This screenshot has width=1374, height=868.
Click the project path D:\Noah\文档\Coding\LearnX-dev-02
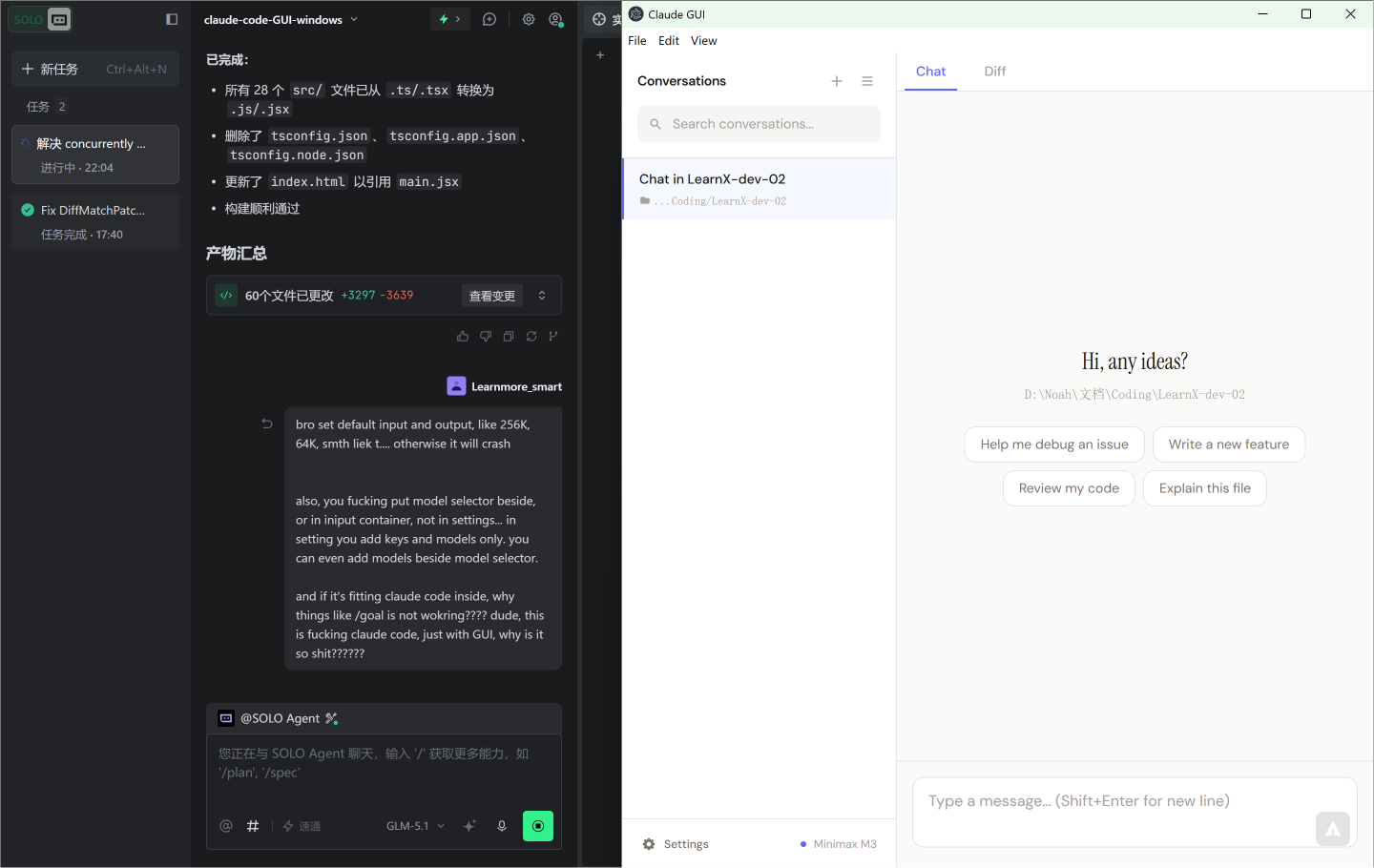[1135, 394]
